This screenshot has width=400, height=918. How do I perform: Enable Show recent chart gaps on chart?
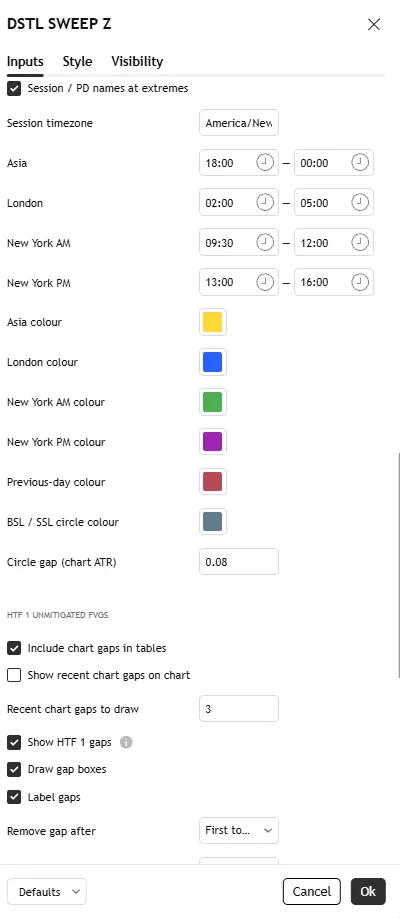click(14, 675)
